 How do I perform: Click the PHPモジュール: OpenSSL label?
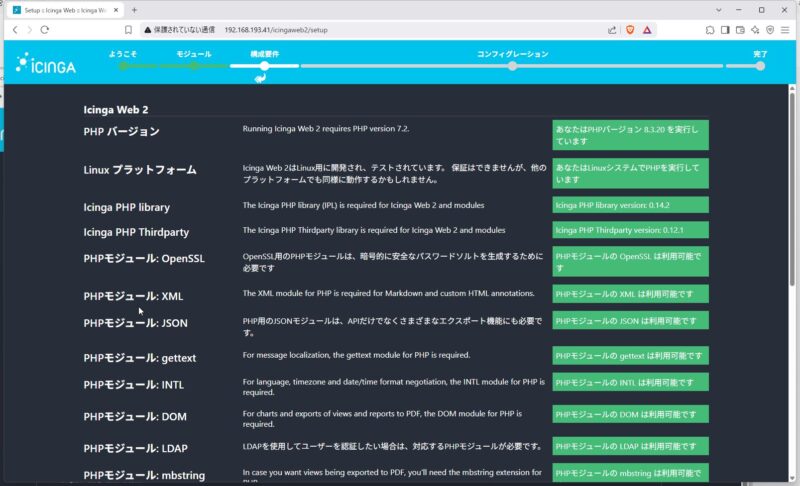coord(144,259)
